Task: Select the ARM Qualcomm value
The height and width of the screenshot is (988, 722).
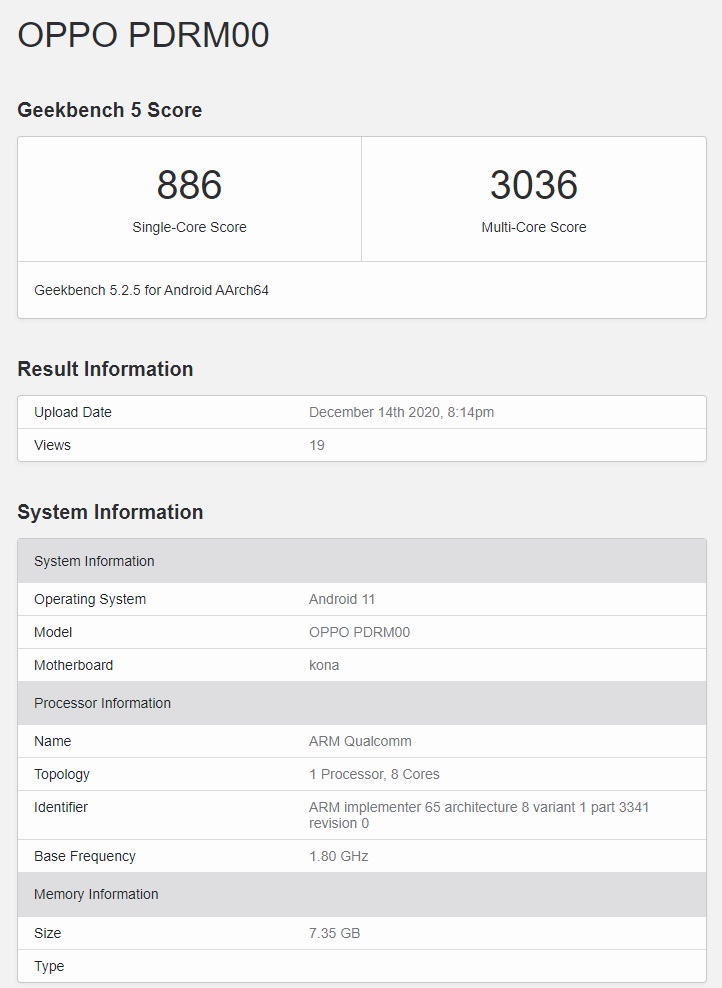Action: tap(360, 741)
